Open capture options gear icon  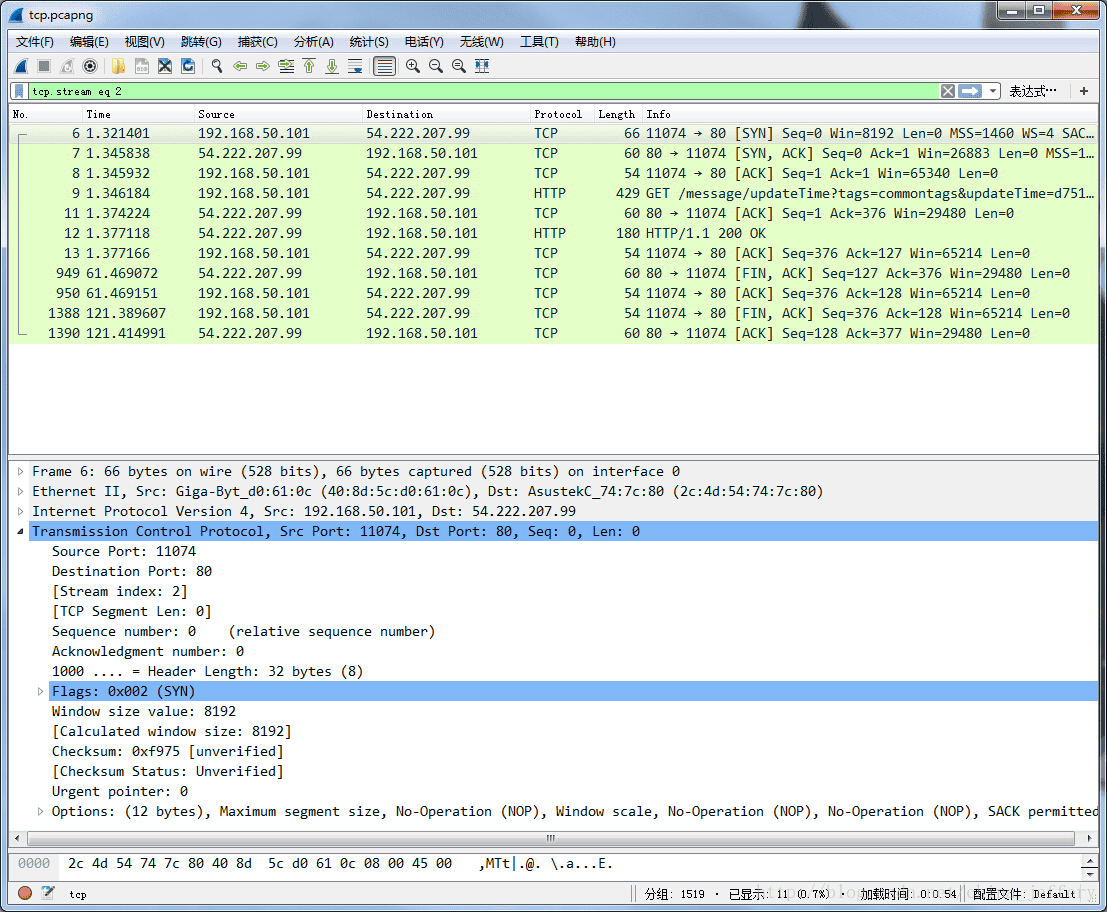tap(90, 66)
